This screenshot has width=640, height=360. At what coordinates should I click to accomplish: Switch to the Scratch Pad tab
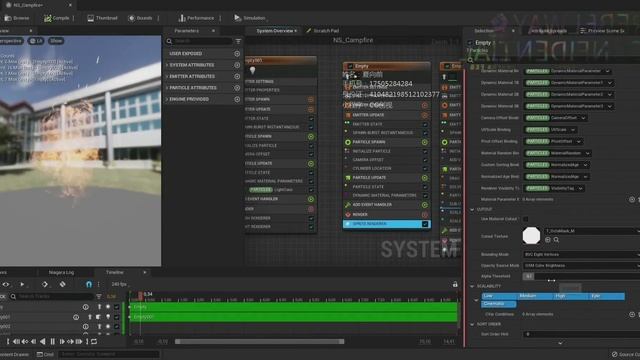pyautogui.click(x=322, y=31)
